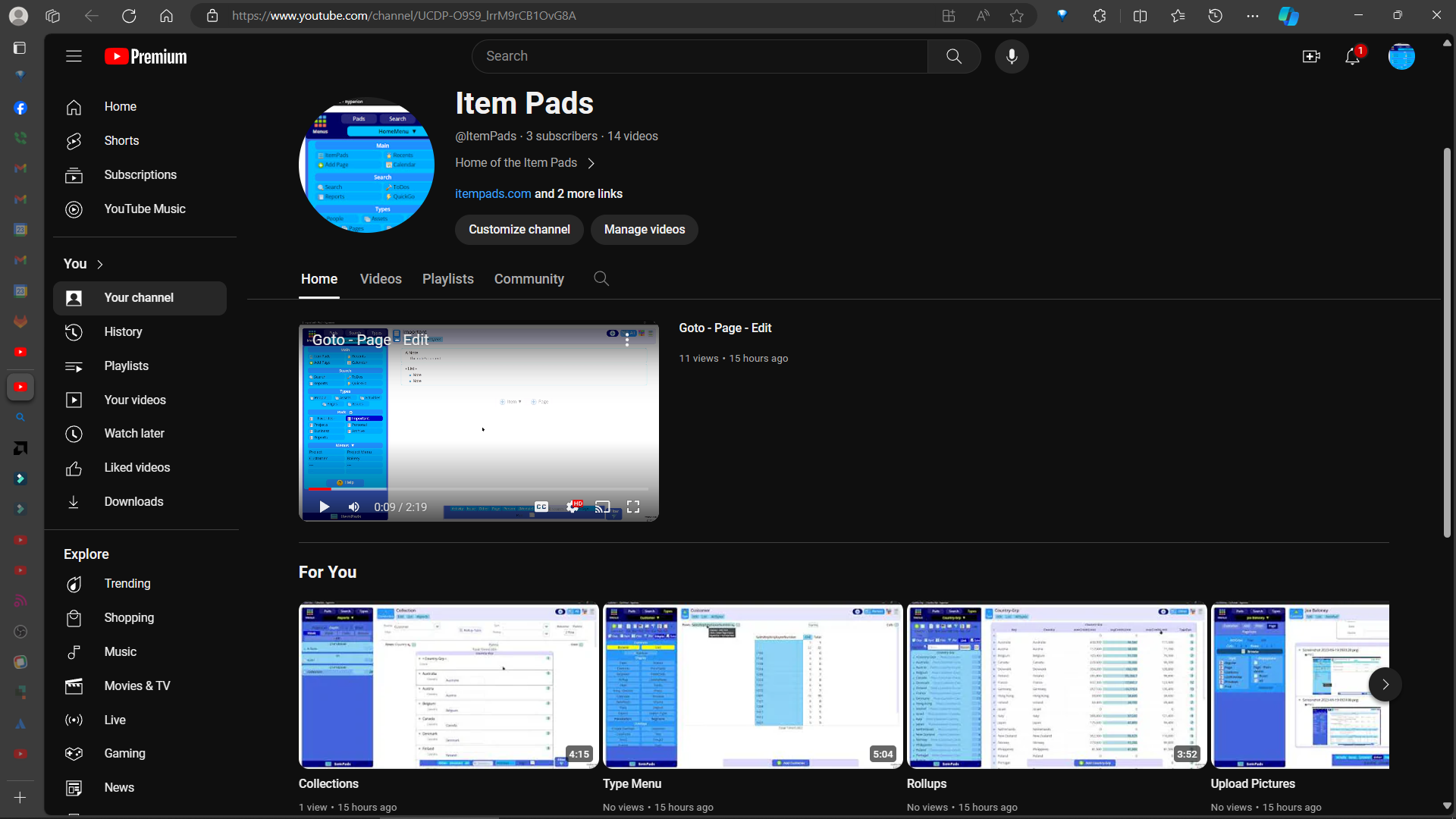1456x819 pixels.
Task: Go to the browser home page
Action: click(166, 16)
